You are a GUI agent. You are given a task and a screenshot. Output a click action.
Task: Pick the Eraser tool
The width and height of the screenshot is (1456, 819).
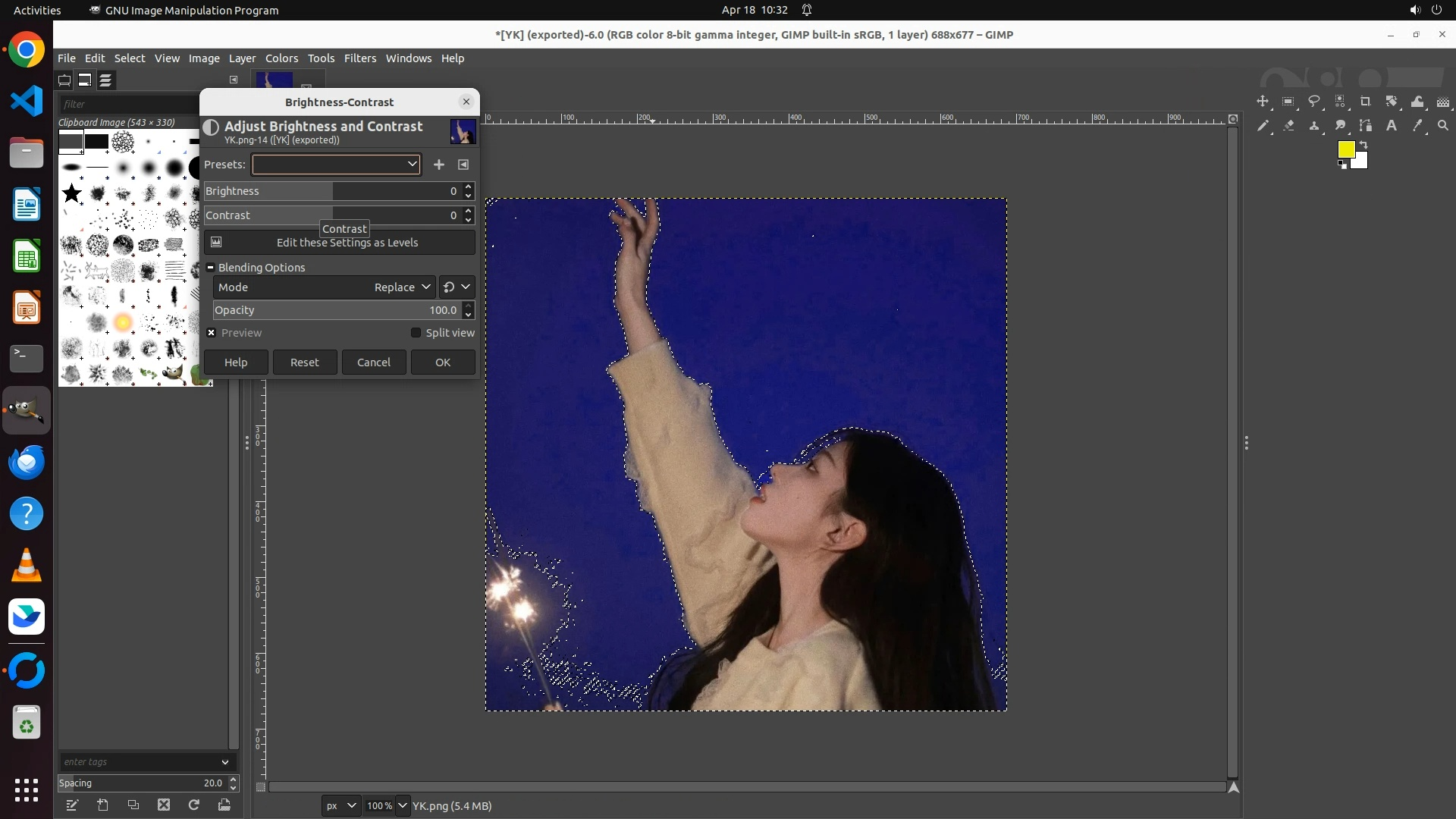coord(1288,126)
